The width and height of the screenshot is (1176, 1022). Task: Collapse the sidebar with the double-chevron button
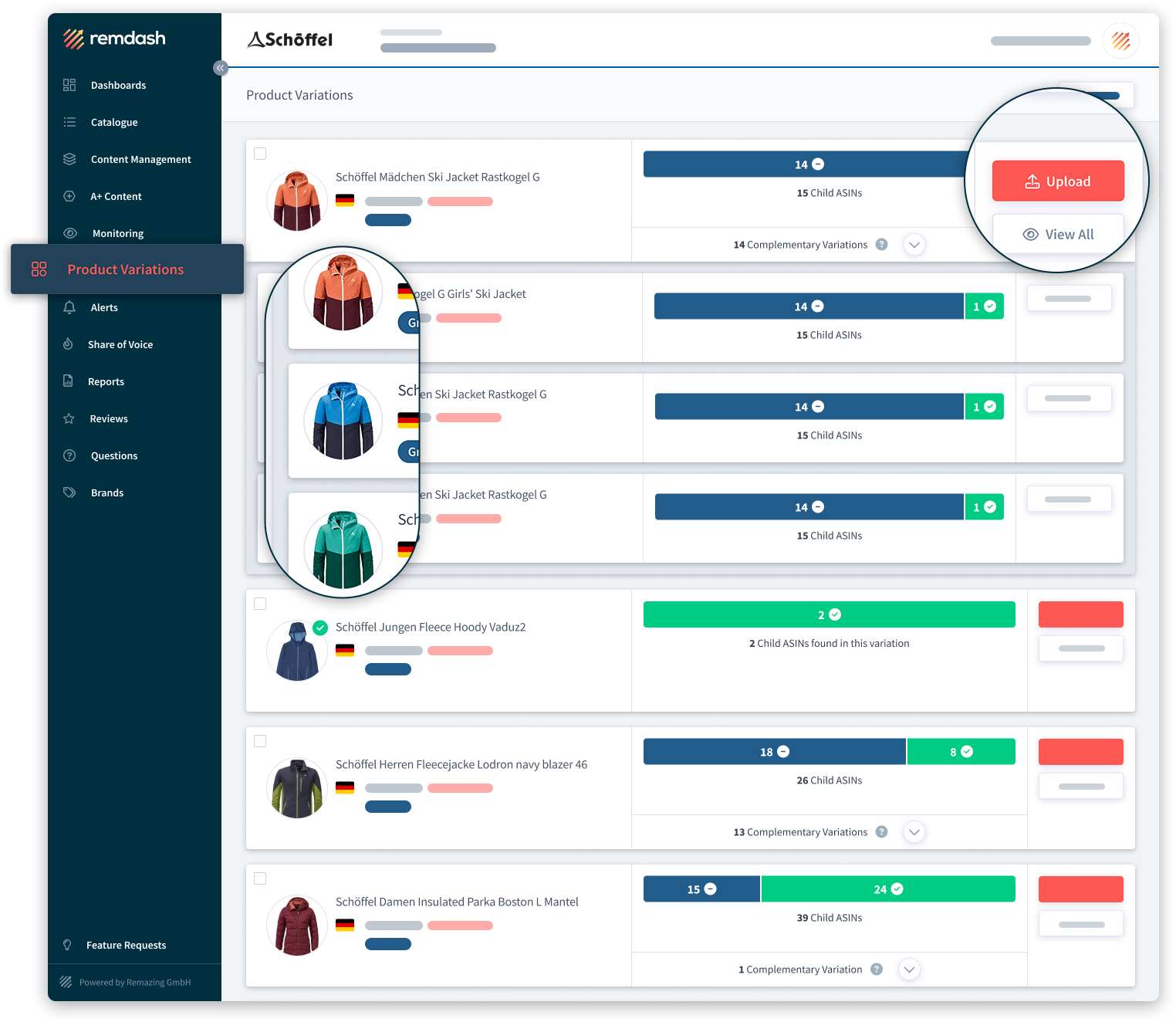click(221, 68)
